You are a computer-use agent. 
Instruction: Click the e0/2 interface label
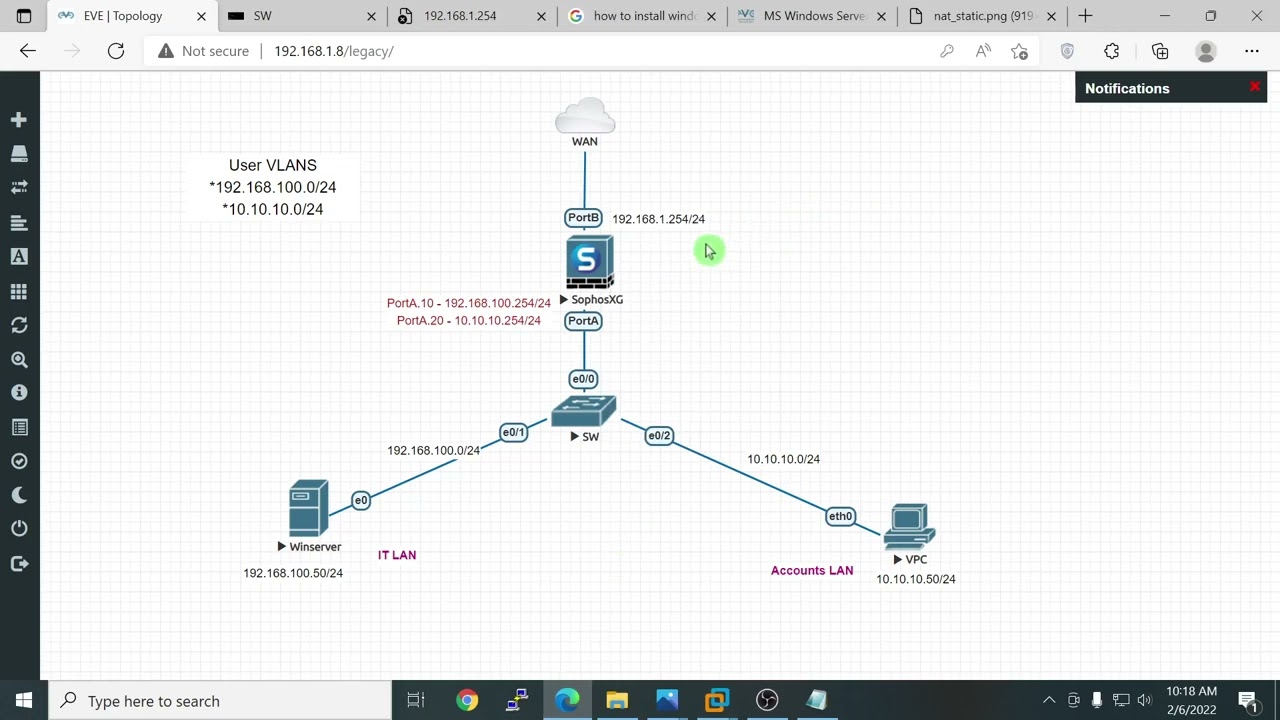point(659,435)
